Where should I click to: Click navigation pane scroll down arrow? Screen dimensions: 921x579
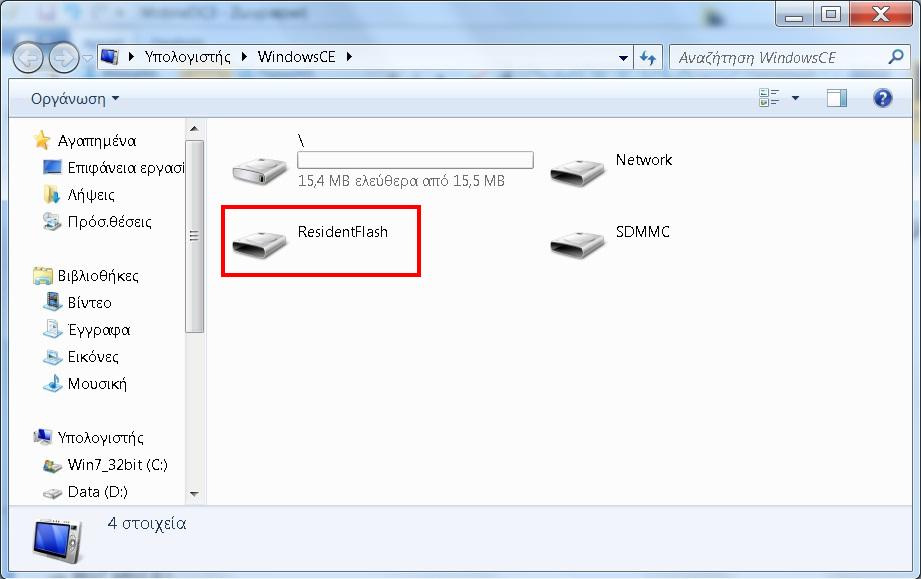[194, 494]
